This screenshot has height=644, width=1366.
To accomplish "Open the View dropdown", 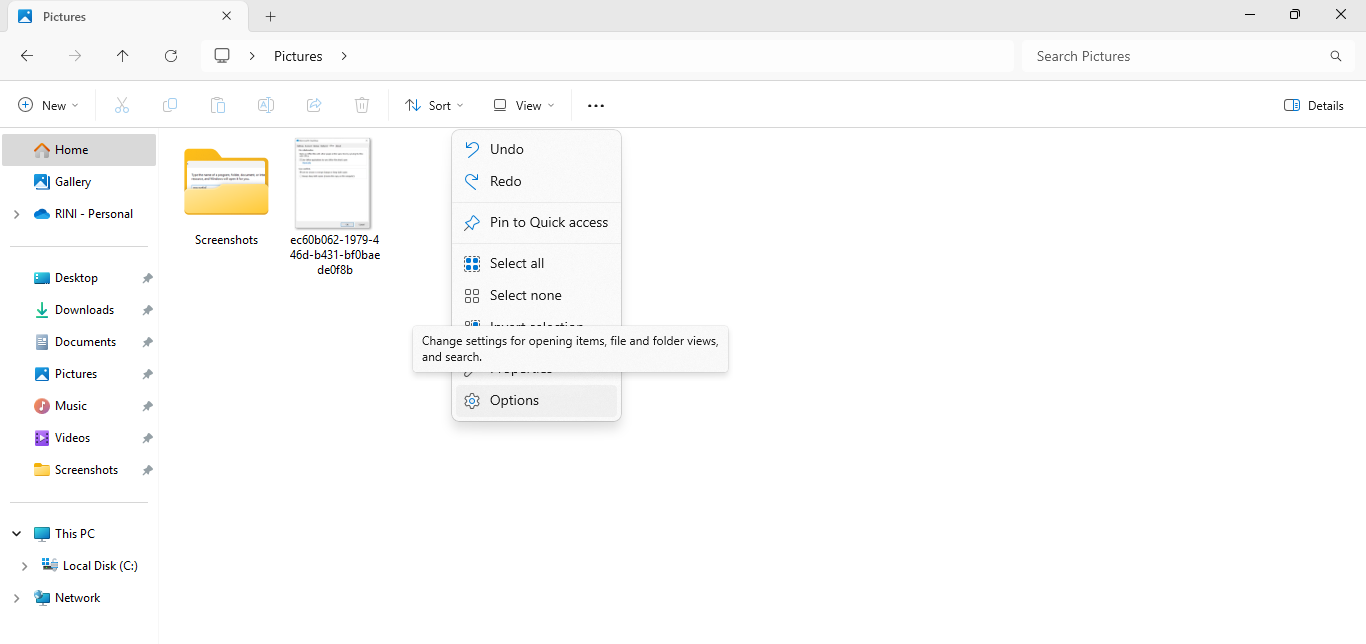I will [524, 105].
